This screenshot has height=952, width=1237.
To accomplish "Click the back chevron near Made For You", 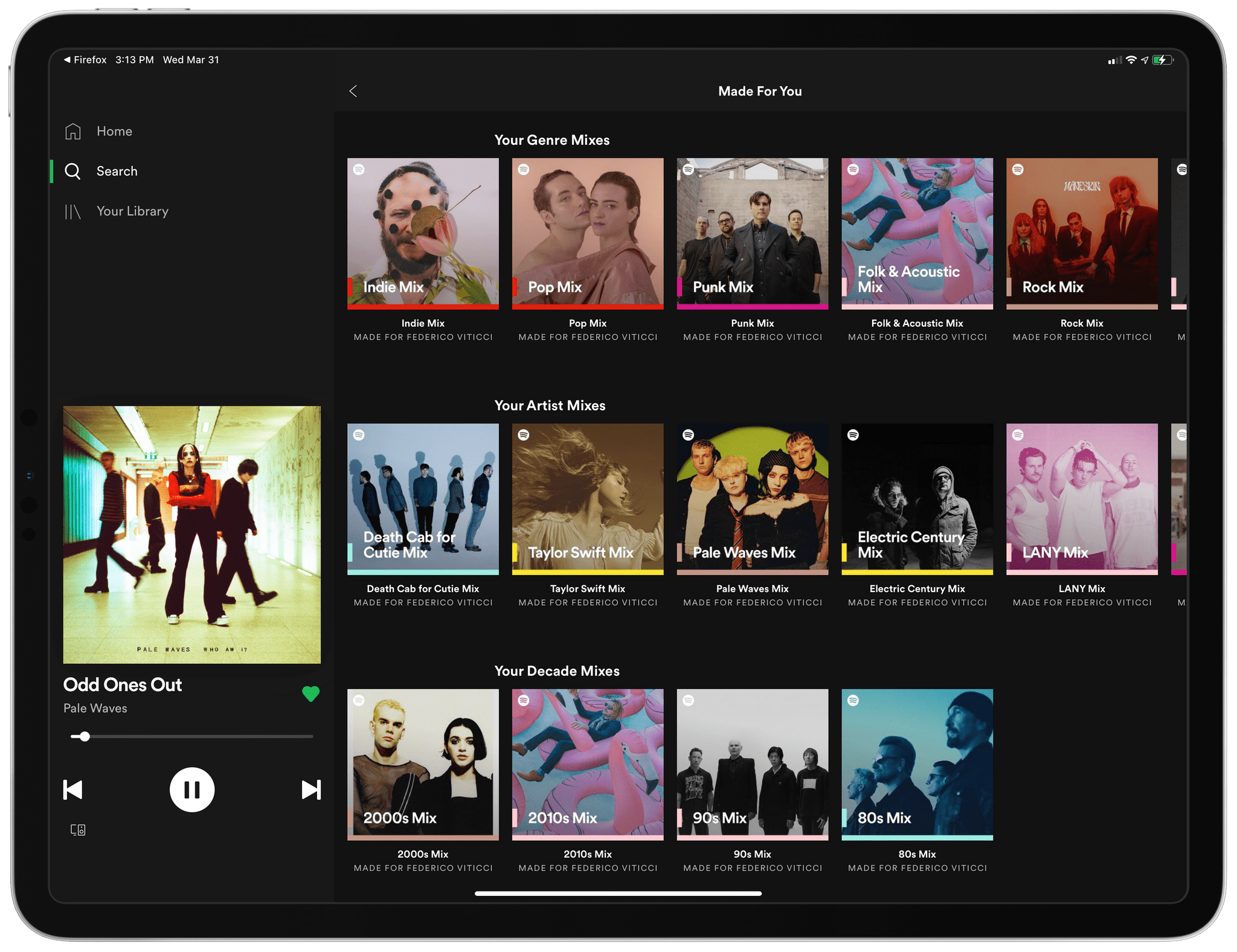I will [356, 91].
